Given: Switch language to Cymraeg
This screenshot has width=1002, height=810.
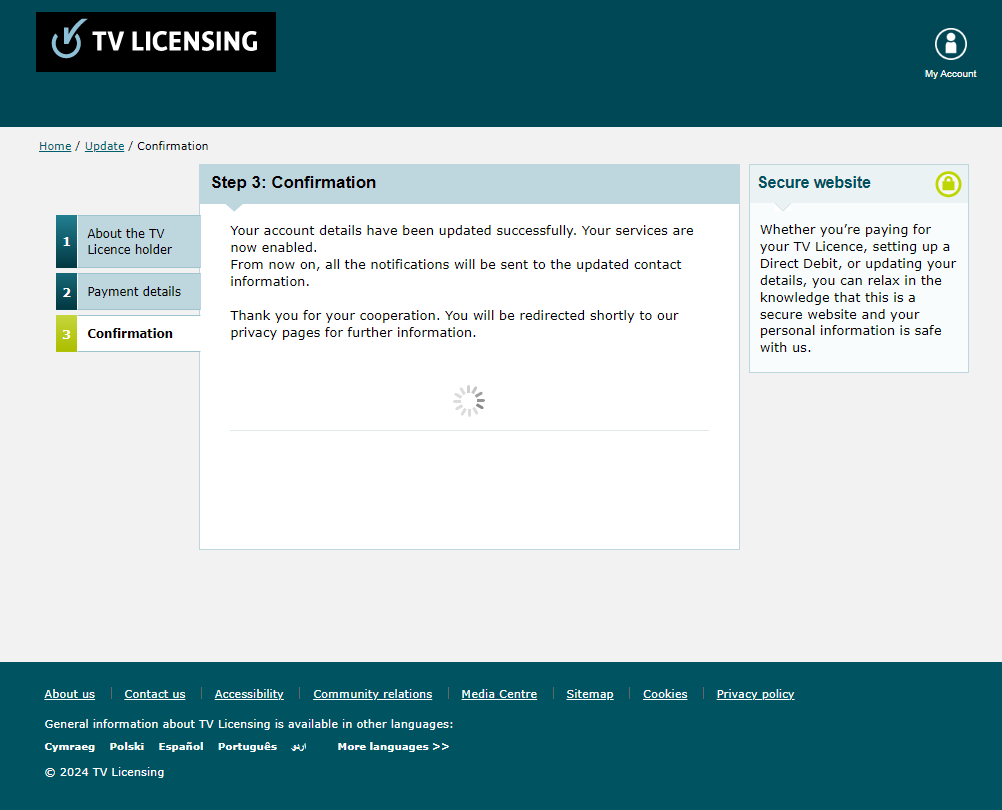Looking at the screenshot, I should tap(70, 747).
